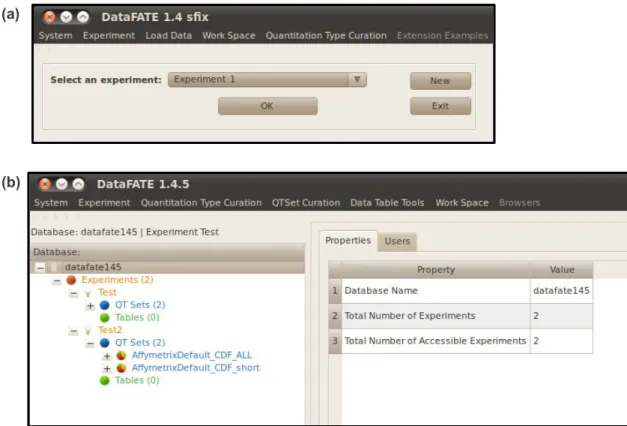Viewport: 627px width, 426px height.
Task: Collapse QT Sets (2) under Test2
Action: tap(90, 344)
